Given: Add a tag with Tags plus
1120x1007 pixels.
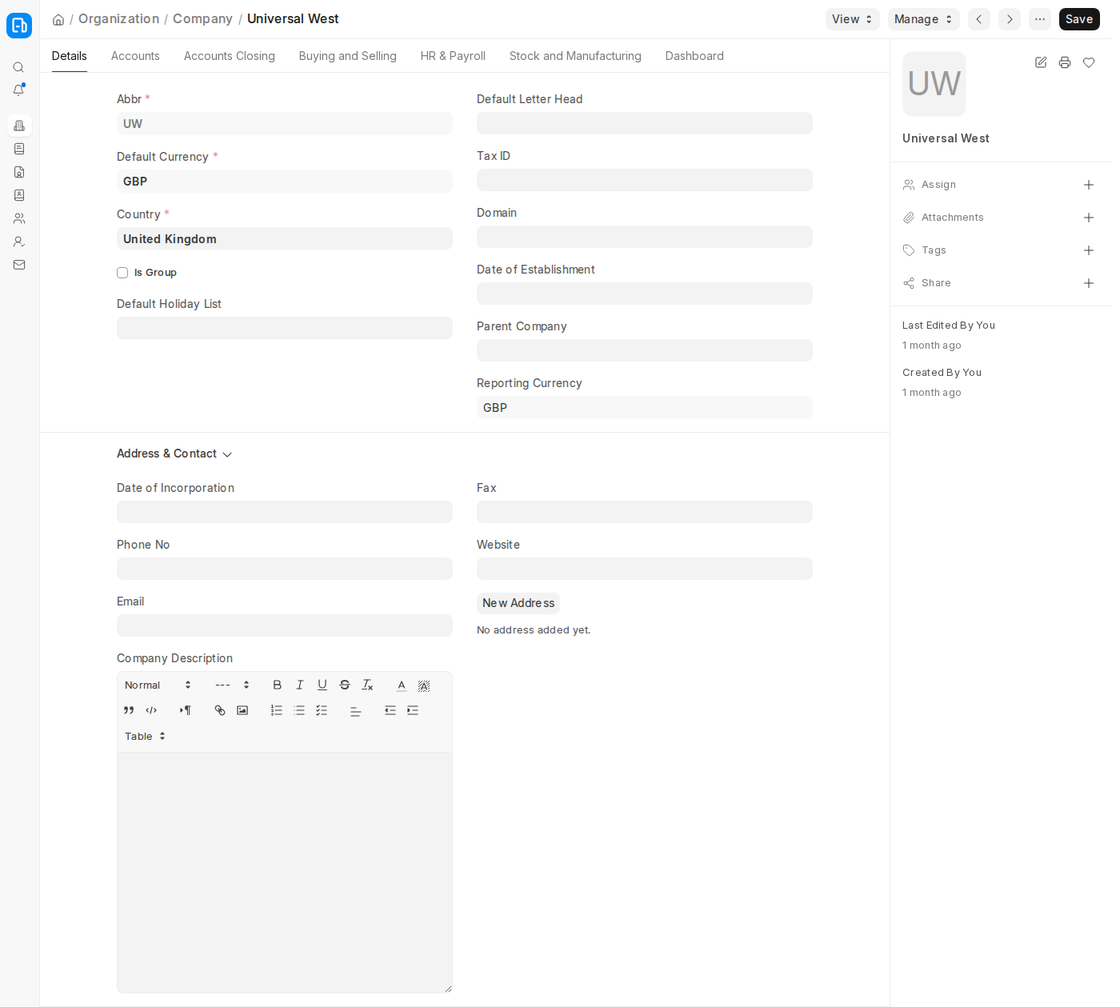Looking at the screenshot, I should (x=1089, y=251).
